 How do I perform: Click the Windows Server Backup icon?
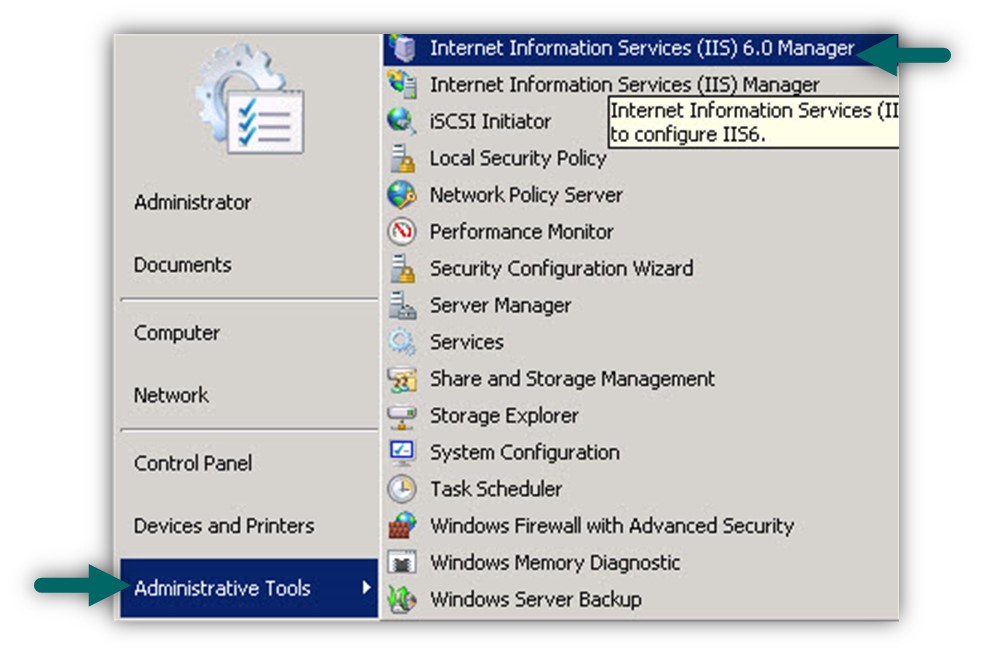(x=402, y=599)
